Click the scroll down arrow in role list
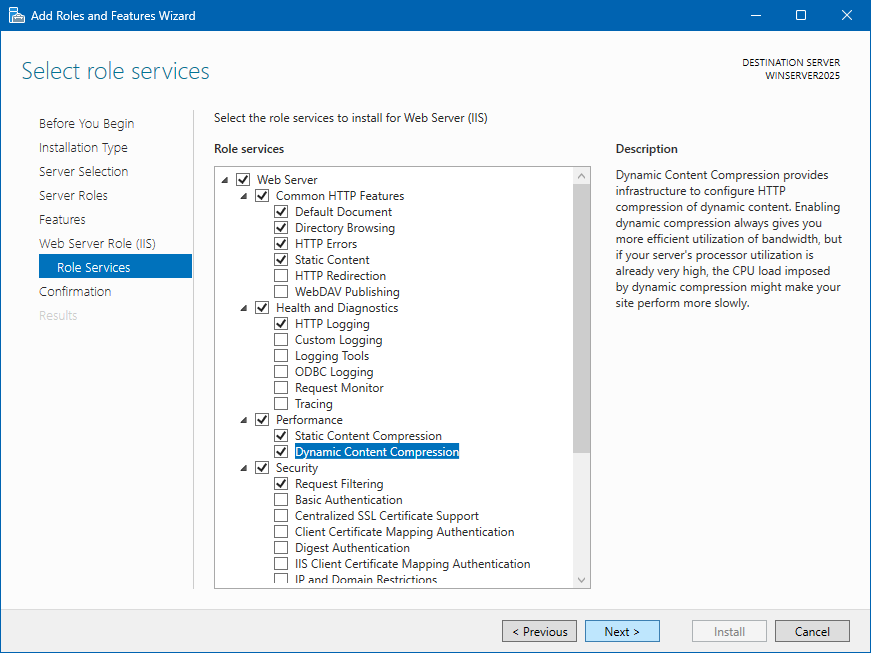The image size is (871, 653). click(x=581, y=579)
